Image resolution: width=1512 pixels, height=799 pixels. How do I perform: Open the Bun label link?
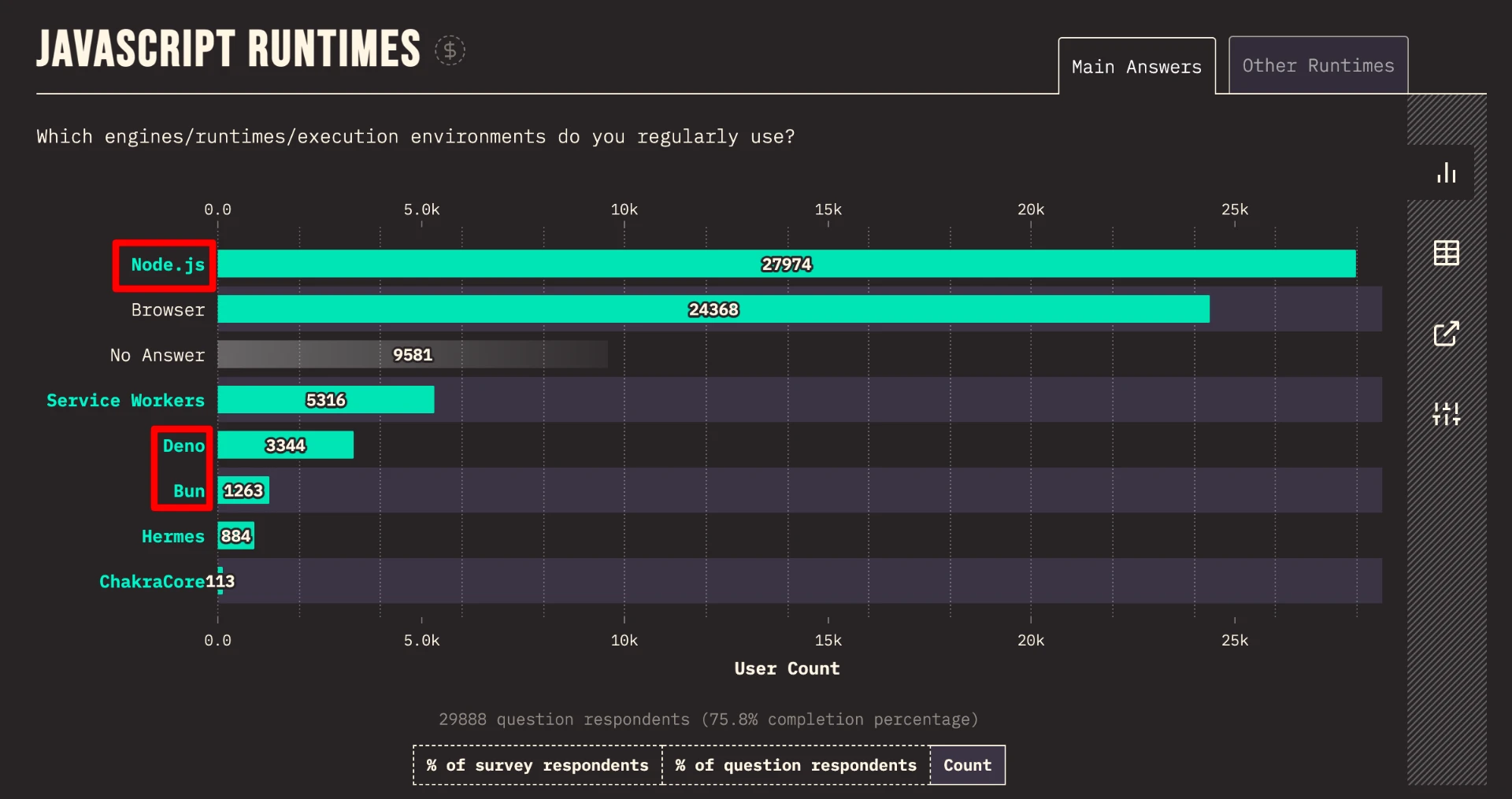click(189, 490)
